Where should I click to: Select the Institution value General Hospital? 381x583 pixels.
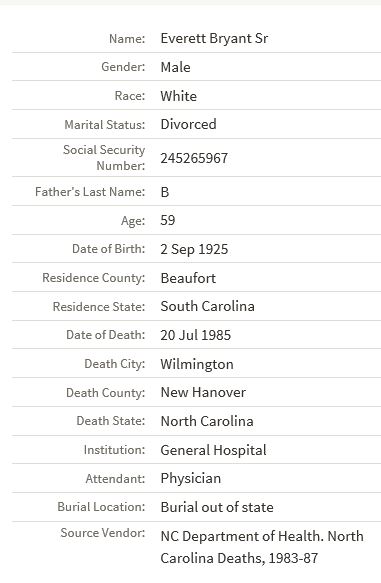pyautogui.click(x=213, y=450)
